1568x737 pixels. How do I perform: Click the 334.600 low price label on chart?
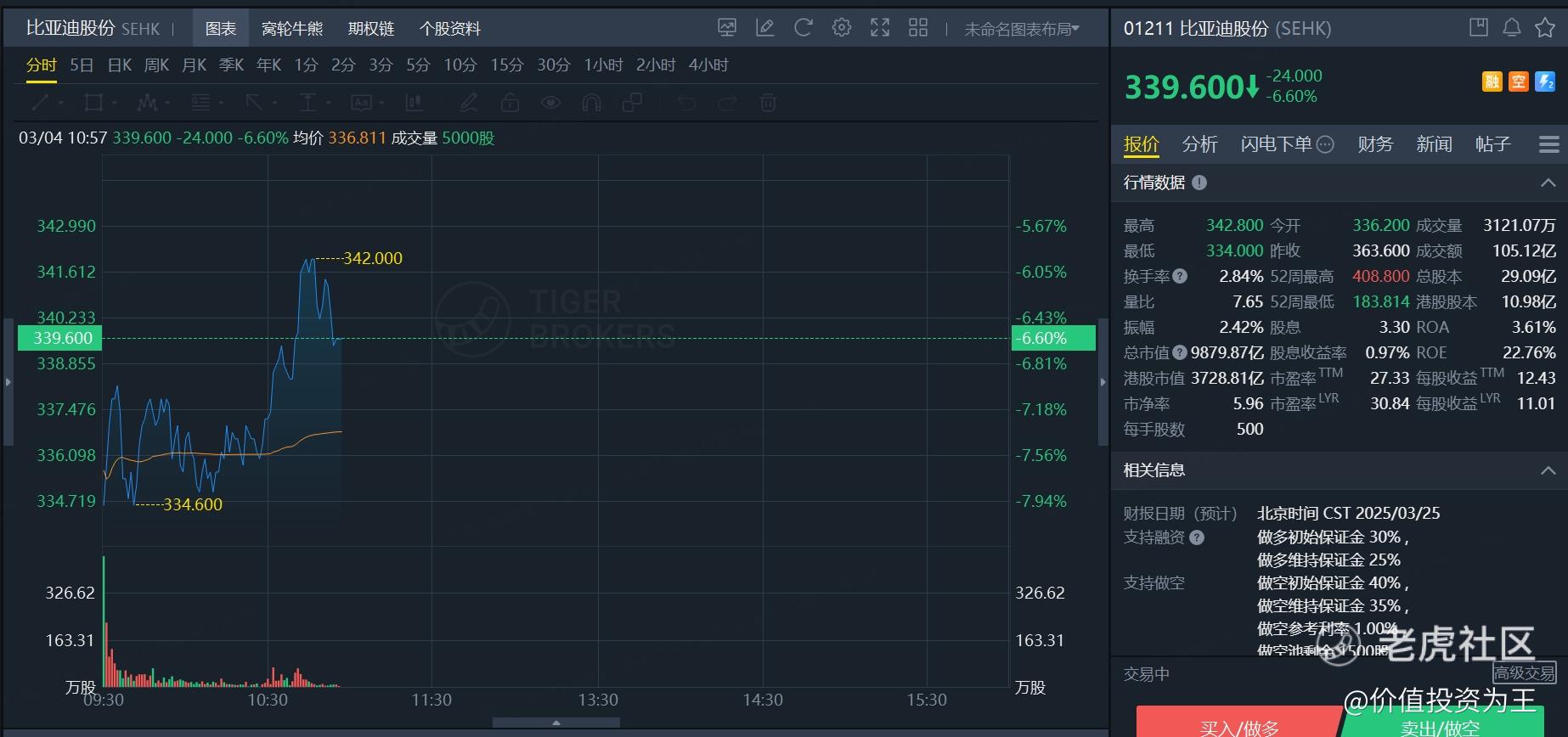(193, 504)
